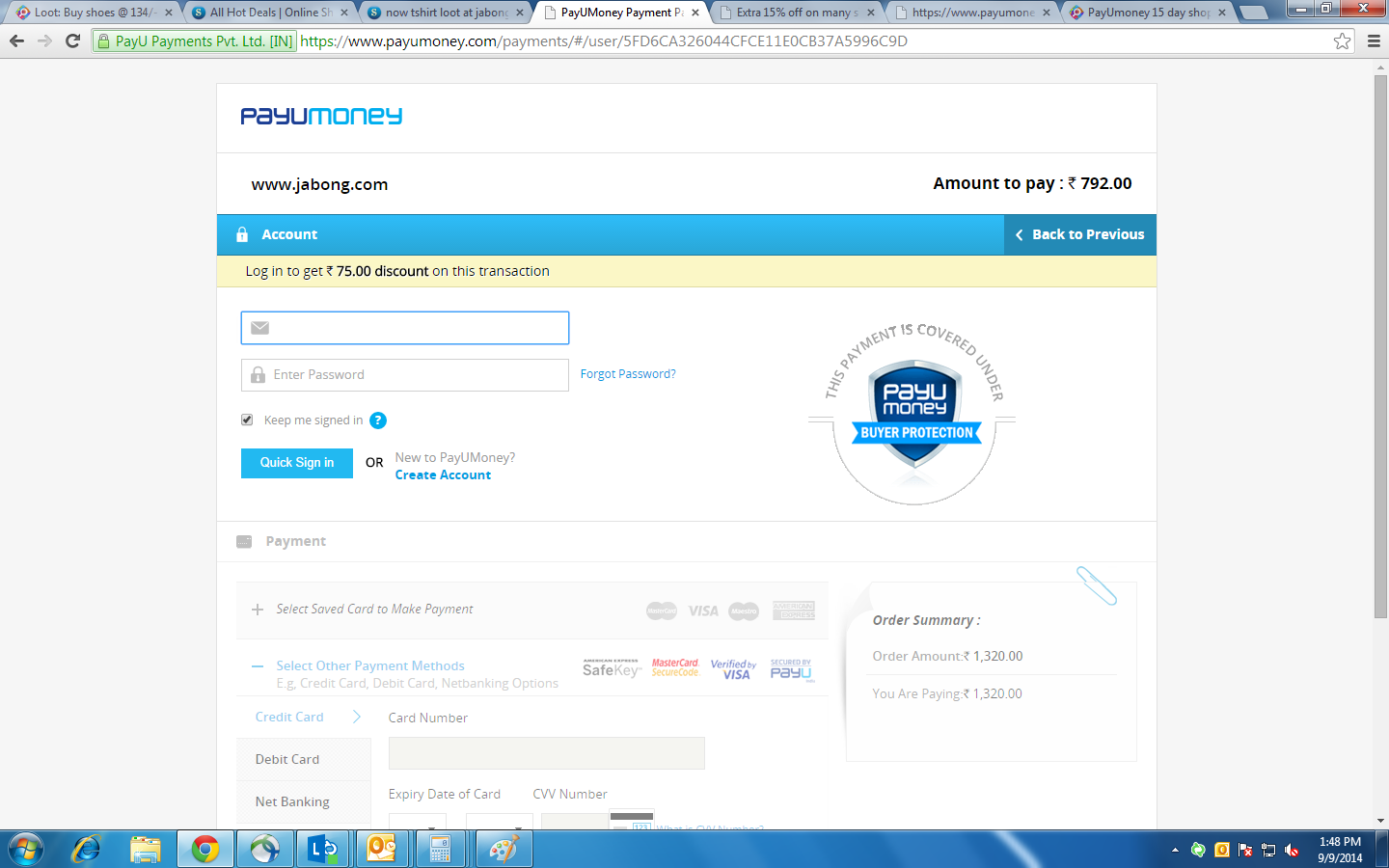Click the taskbar clock showing 1:48 PM
The width and height of the screenshot is (1389, 868).
1340,850
